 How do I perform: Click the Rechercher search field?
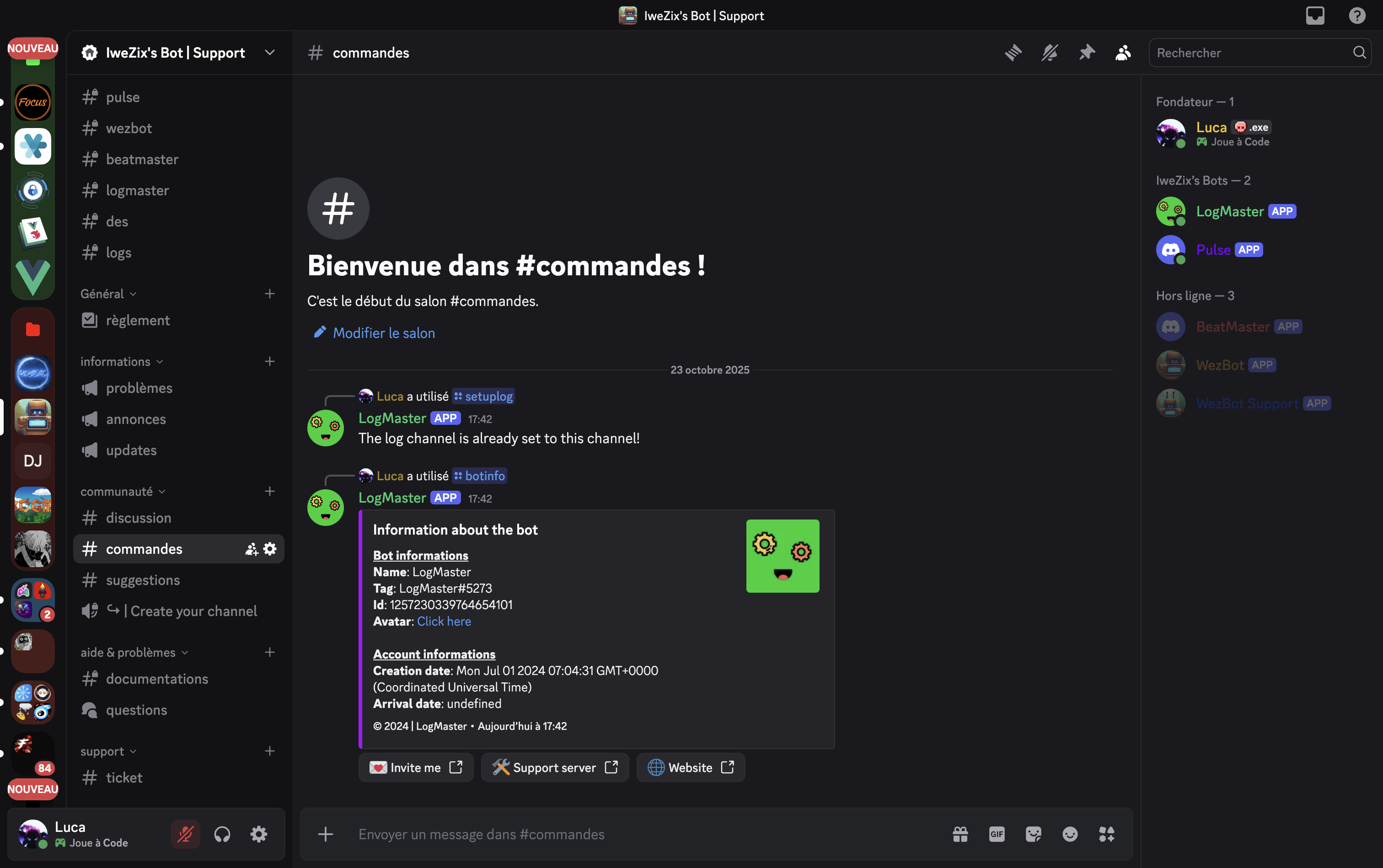[1252, 53]
